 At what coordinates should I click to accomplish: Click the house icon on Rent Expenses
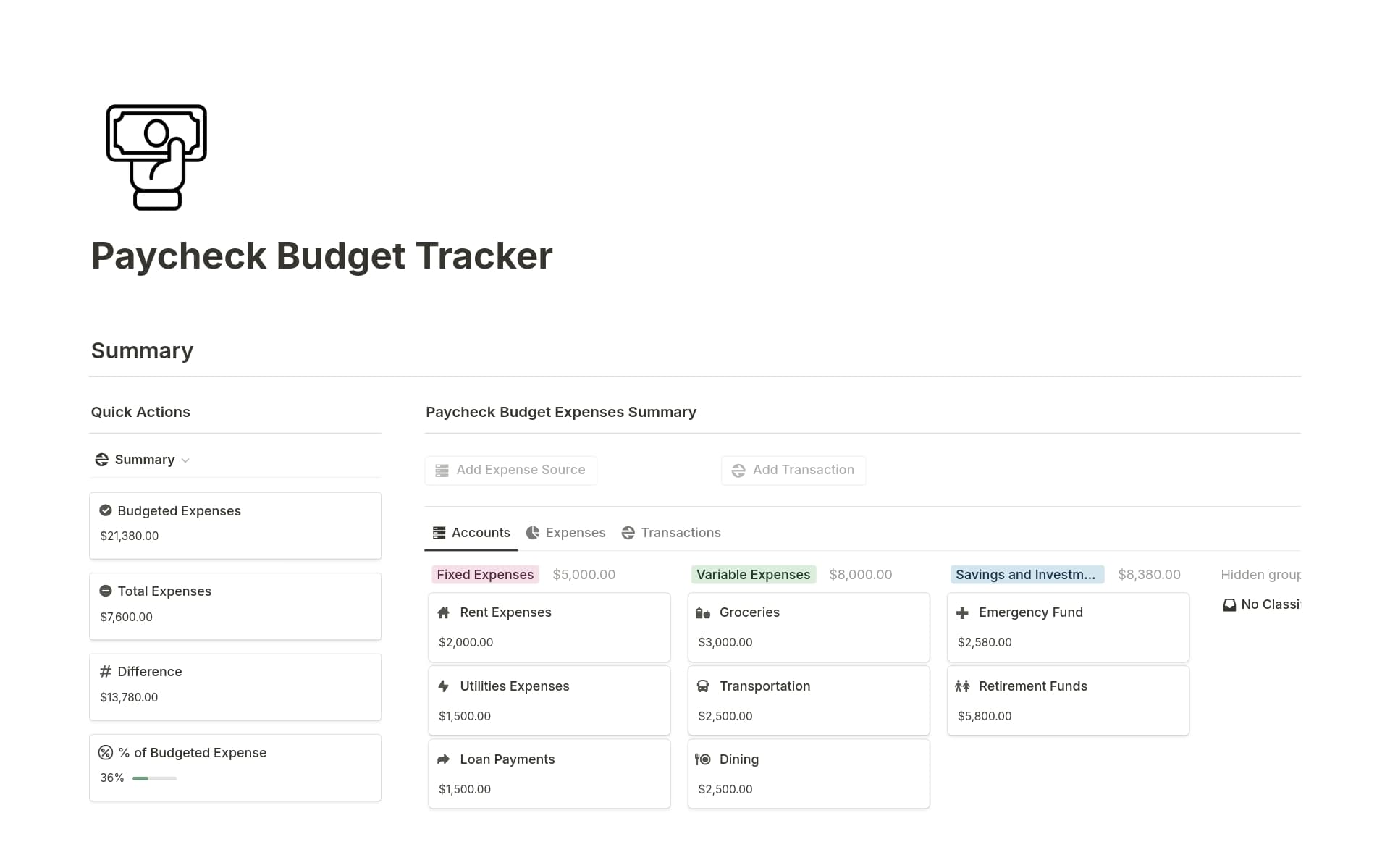tap(444, 612)
